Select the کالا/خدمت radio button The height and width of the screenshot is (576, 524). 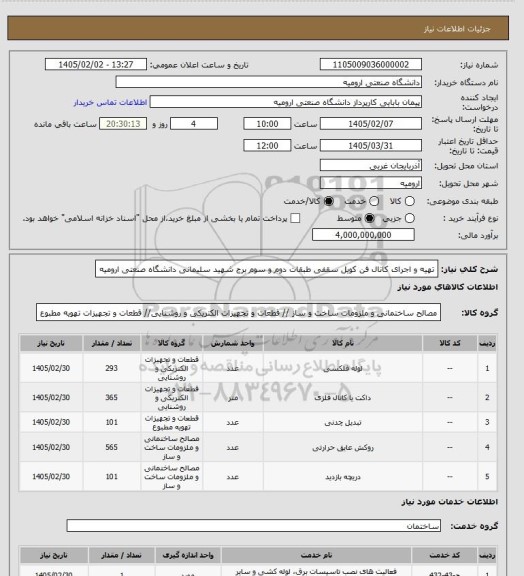(x=329, y=201)
